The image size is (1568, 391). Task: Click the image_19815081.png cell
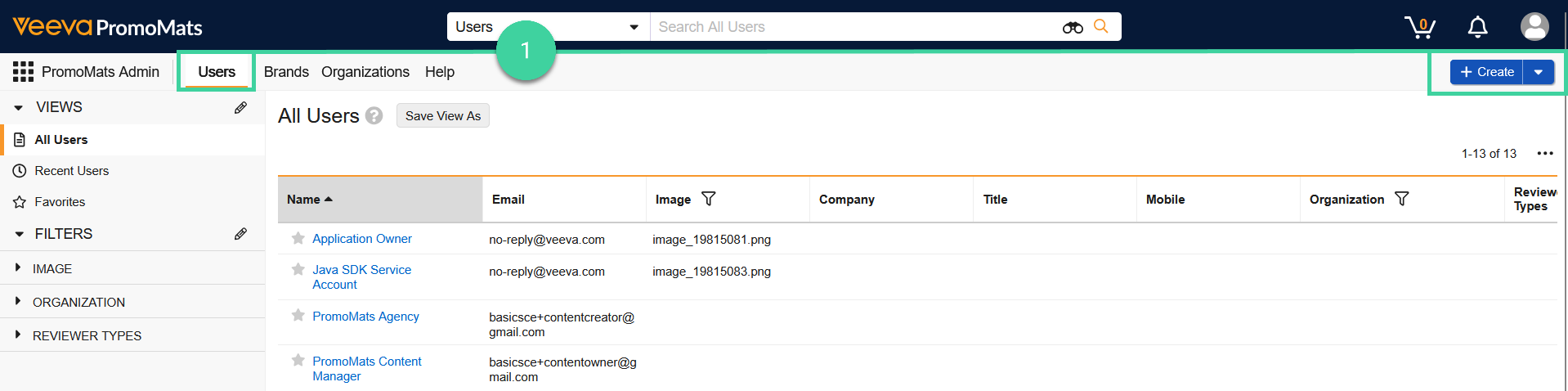(x=711, y=240)
